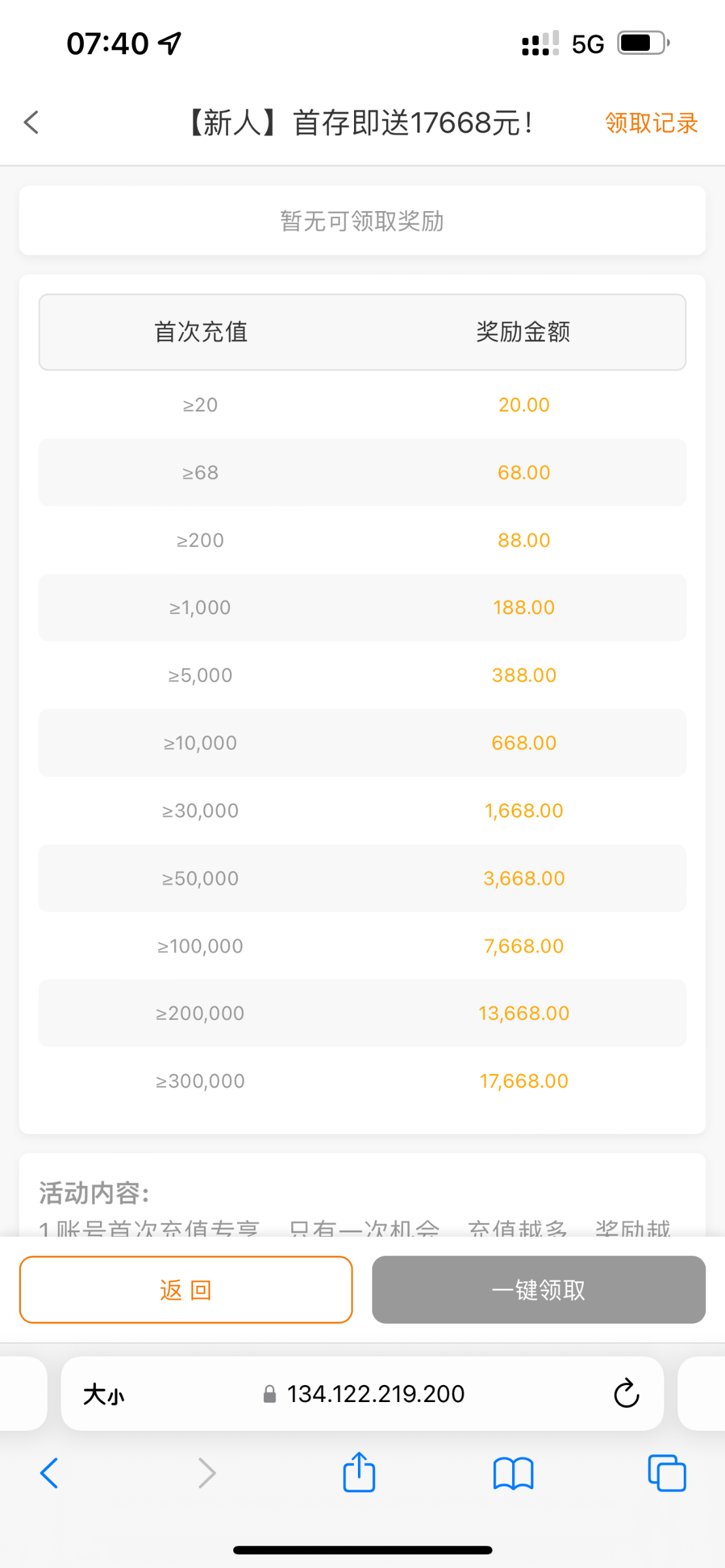Tap the page back chevron icon

(x=31, y=122)
